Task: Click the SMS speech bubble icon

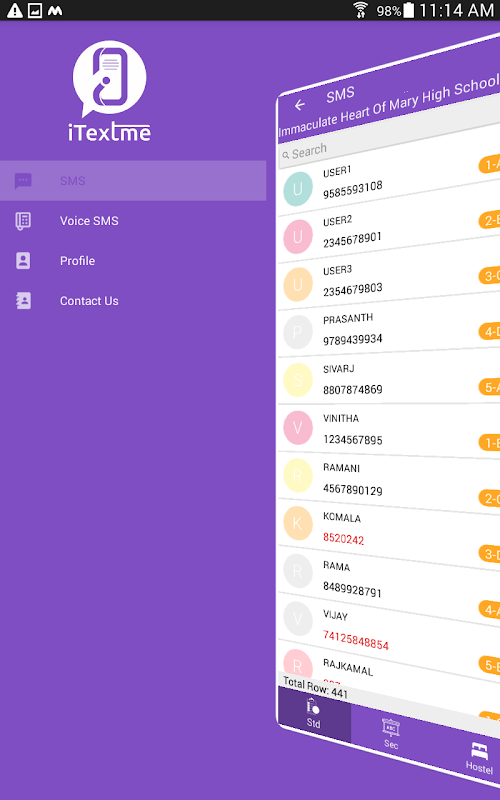Action: click(x=23, y=181)
